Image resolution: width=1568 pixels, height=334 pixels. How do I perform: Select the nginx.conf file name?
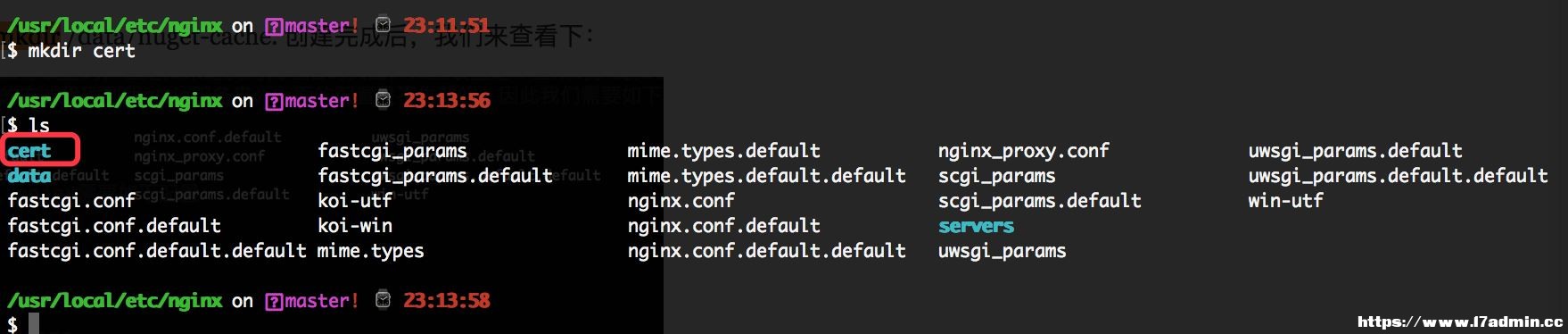click(x=681, y=201)
